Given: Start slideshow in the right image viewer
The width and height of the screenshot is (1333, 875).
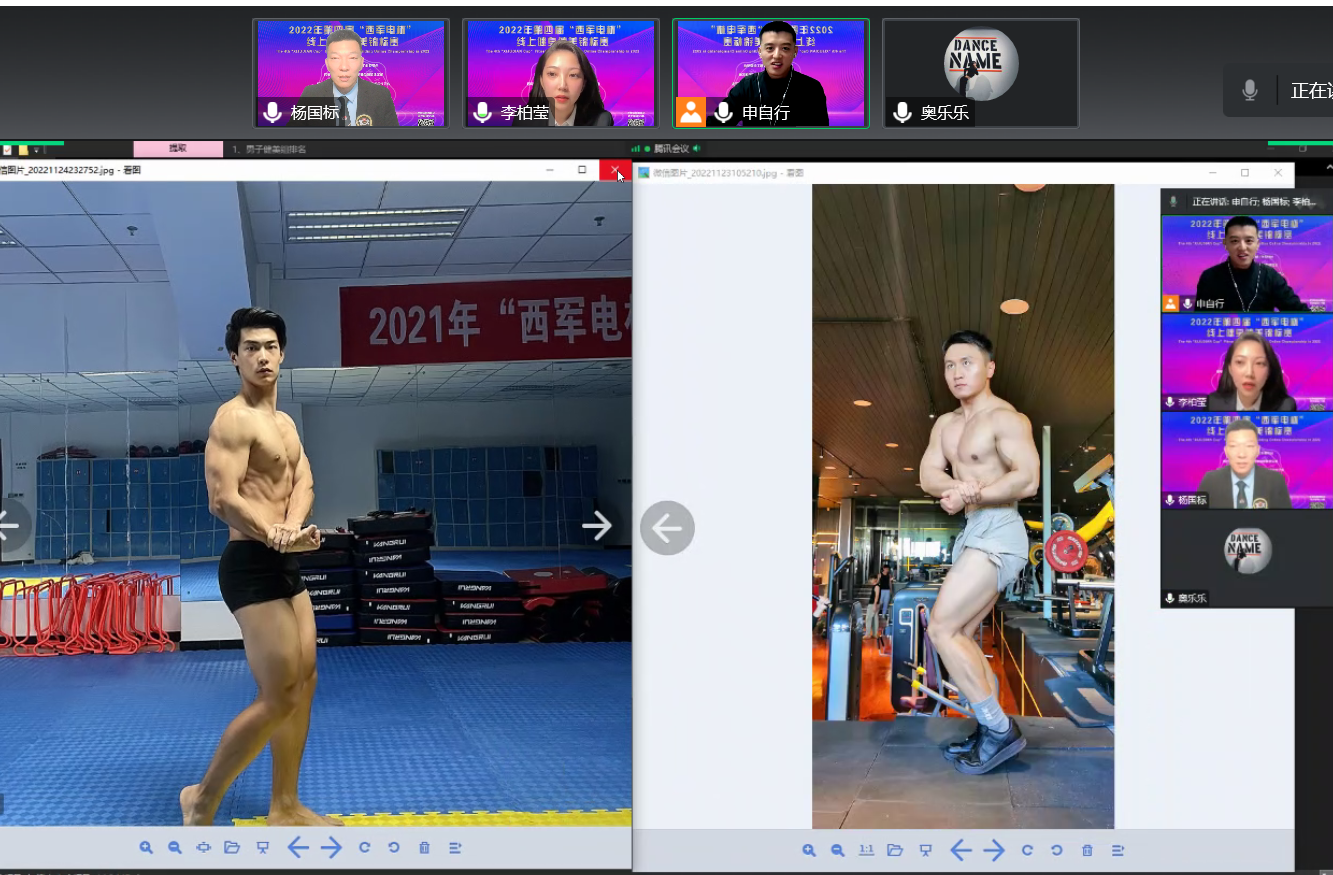Looking at the screenshot, I should click(x=926, y=851).
